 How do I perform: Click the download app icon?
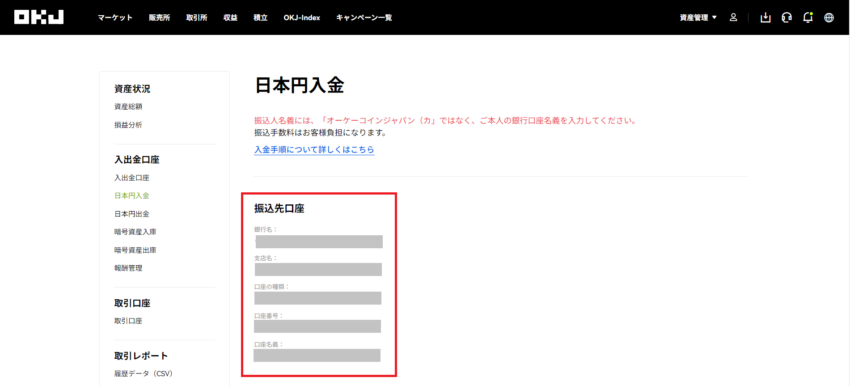(x=765, y=17)
